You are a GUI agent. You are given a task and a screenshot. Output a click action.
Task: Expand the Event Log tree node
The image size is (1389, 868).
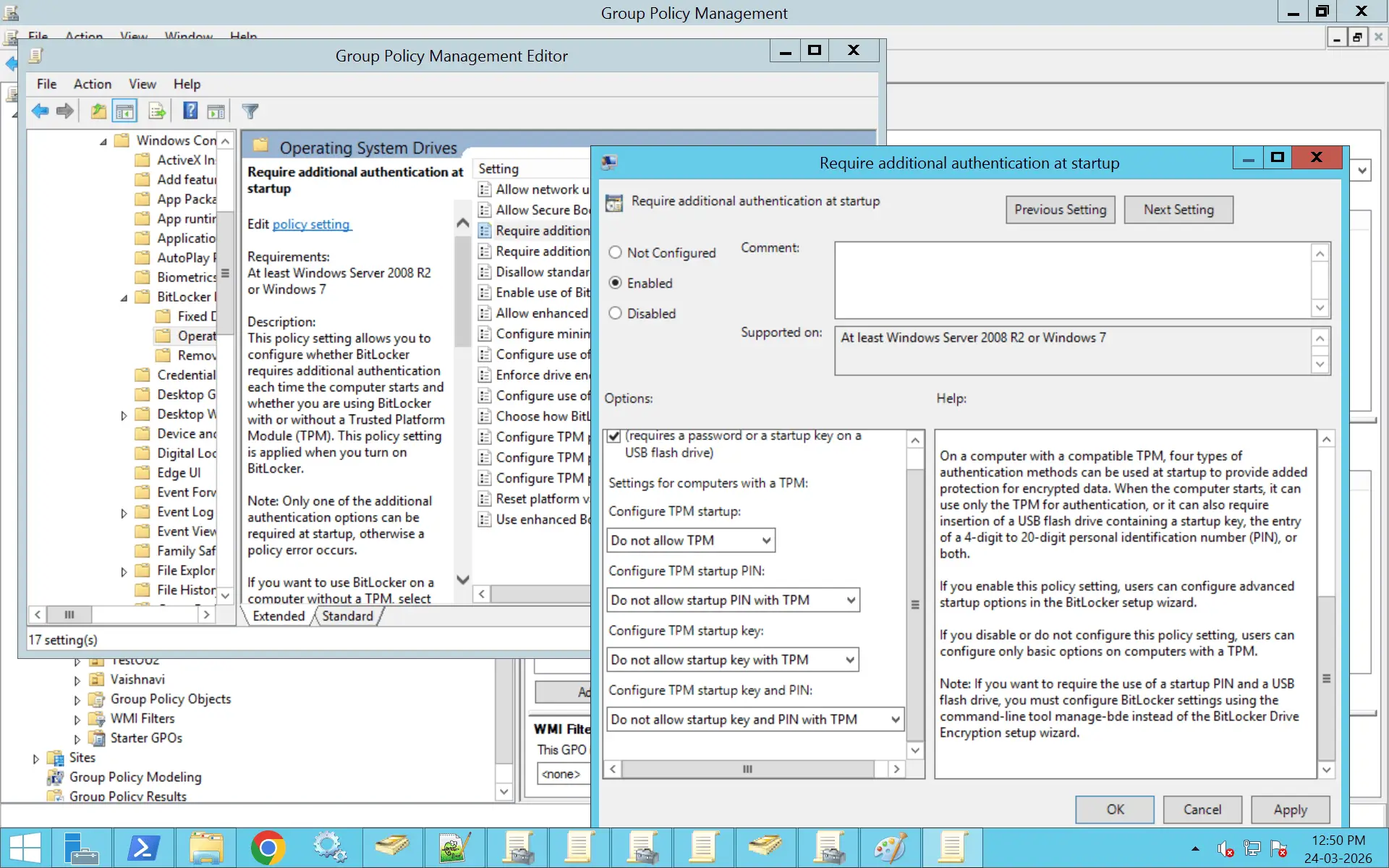point(124,512)
